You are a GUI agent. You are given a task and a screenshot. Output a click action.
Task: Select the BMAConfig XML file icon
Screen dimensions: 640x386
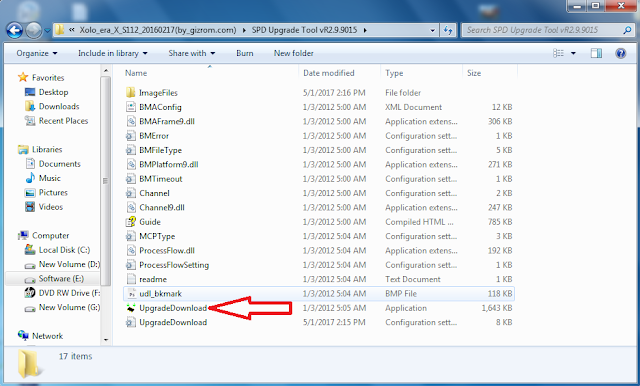[131, 107]
